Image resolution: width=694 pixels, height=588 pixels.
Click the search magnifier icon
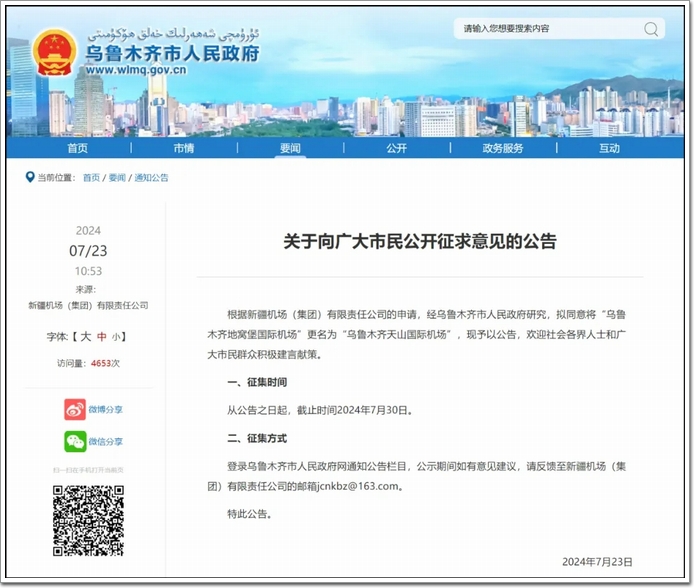[x=651, y=28]
